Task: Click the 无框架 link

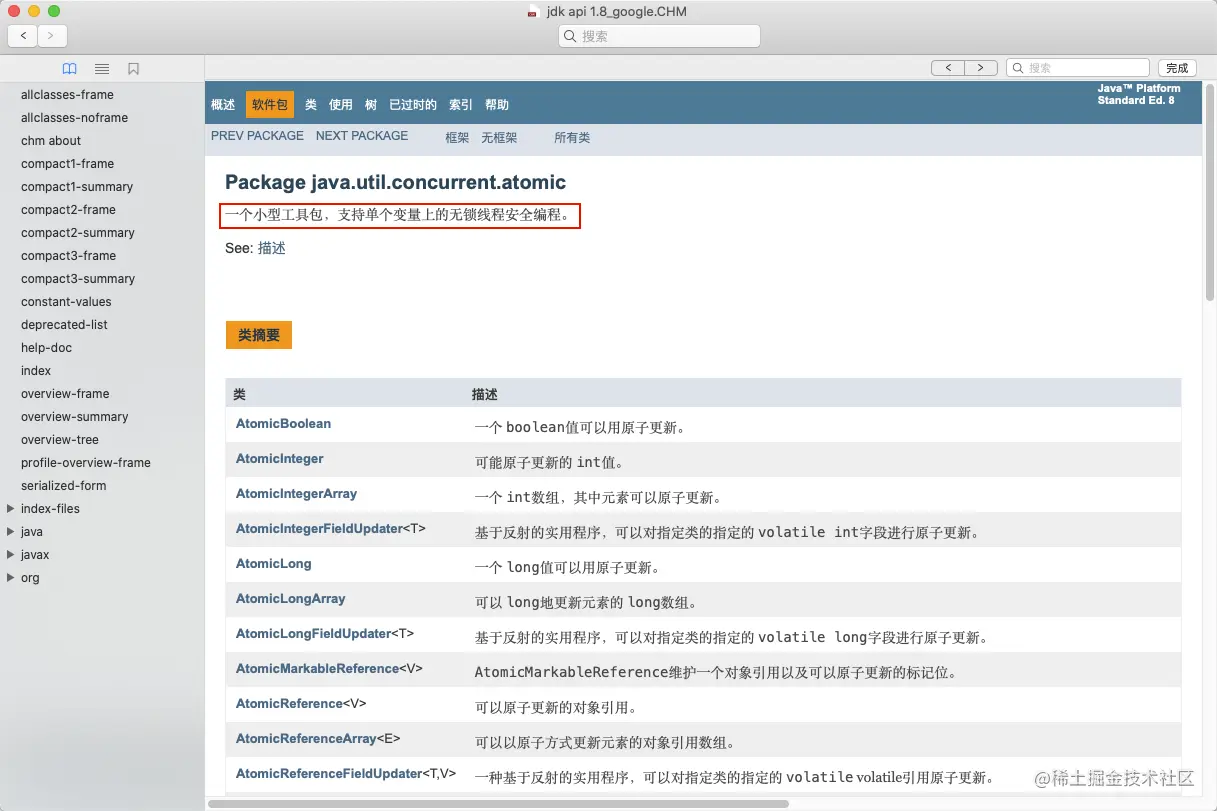Action: [x=500, y=138]
